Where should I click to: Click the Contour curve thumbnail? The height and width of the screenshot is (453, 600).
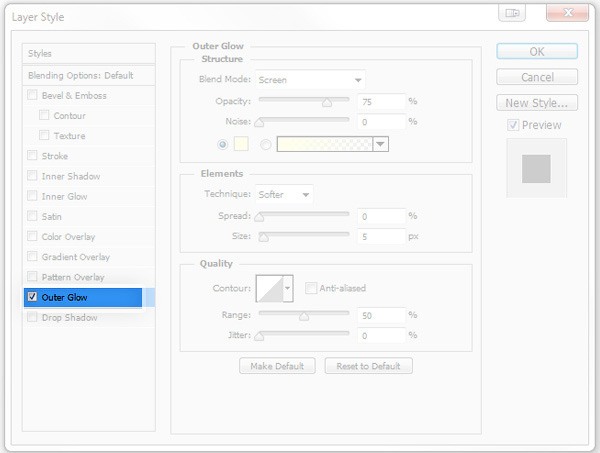pos(269,288)
